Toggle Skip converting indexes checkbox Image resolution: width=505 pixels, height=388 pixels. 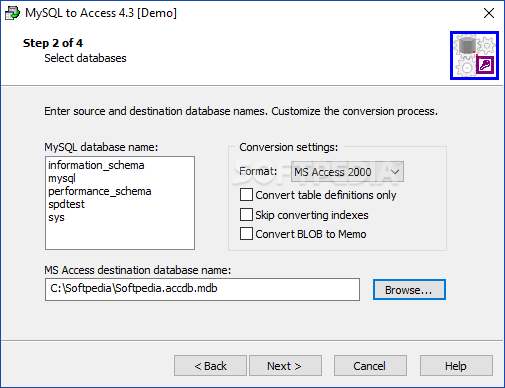pyautogui.click(x=246, y=215)
